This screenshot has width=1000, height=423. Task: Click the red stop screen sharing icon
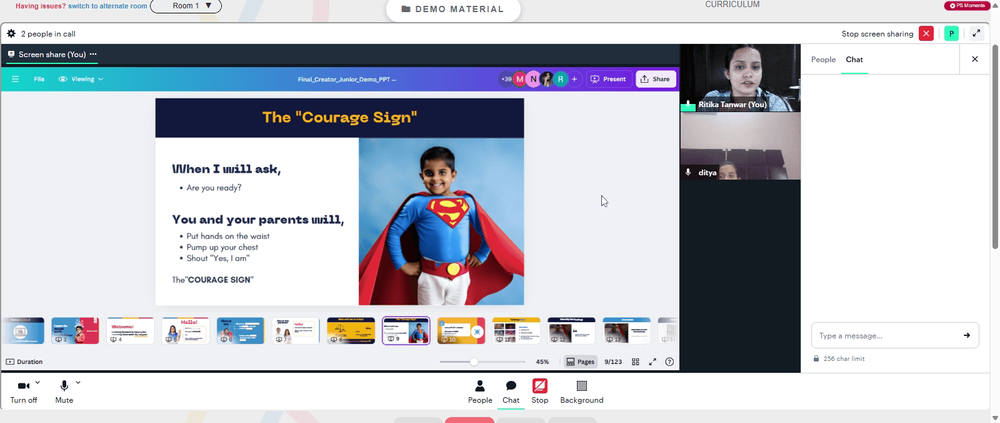(x=926, y=34)
